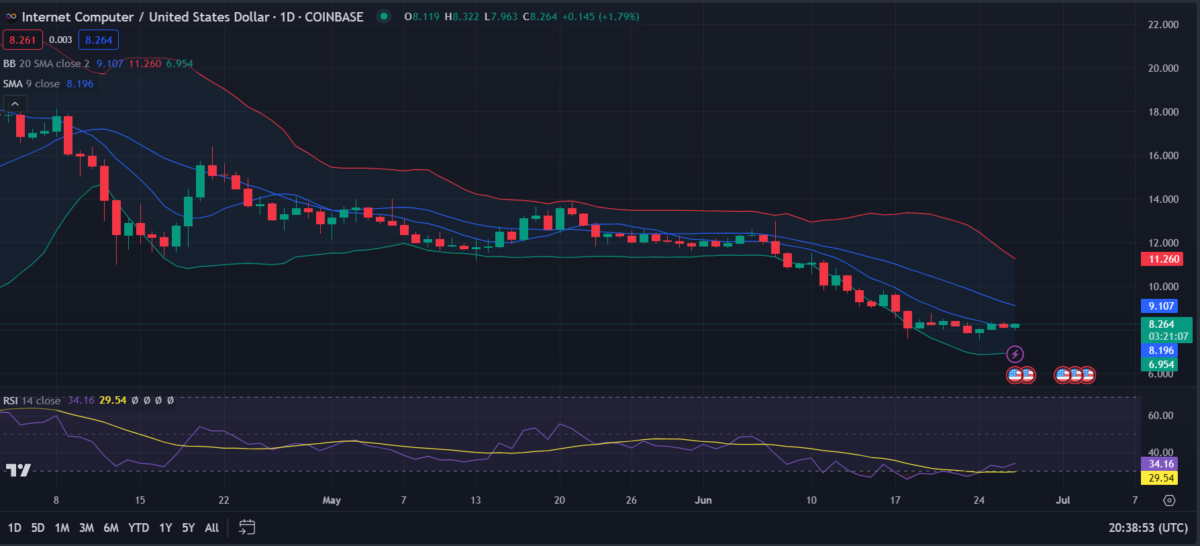1200x546 pixels.
Task: Select the 1D date range button
Action: [15, 527]
